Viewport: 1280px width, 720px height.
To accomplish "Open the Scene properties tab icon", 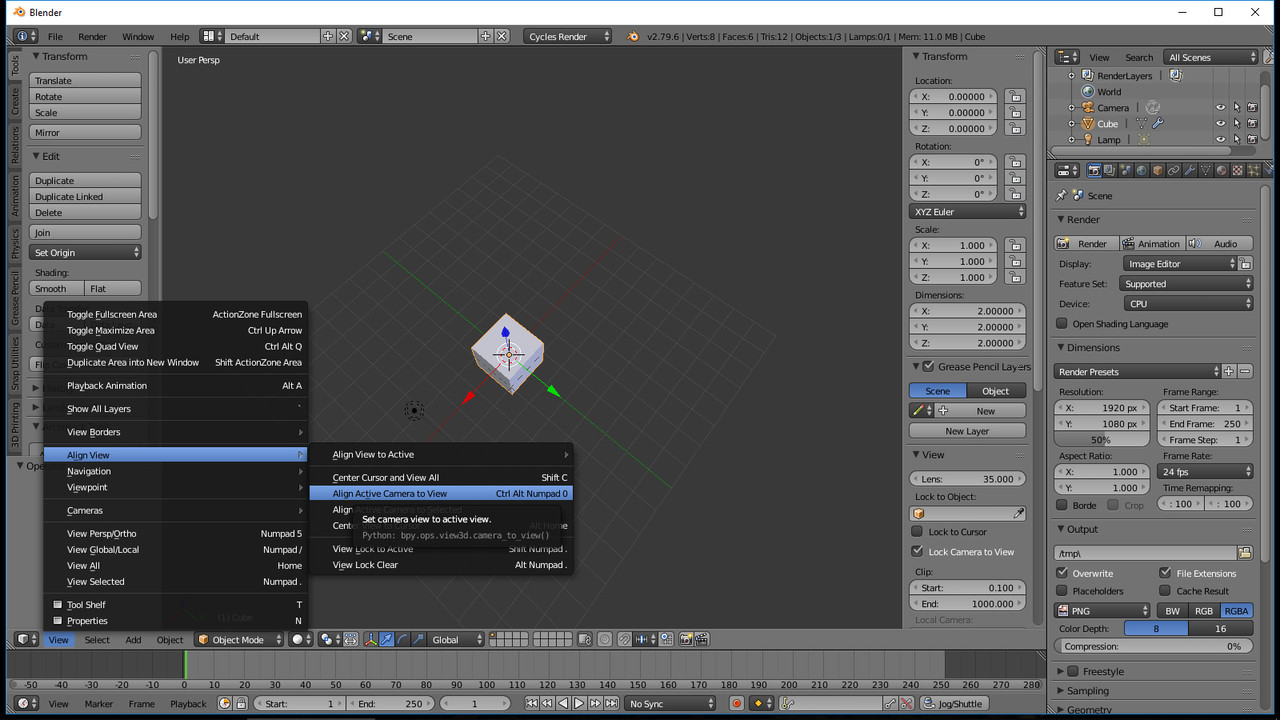I will click(x=1125, y=171).
